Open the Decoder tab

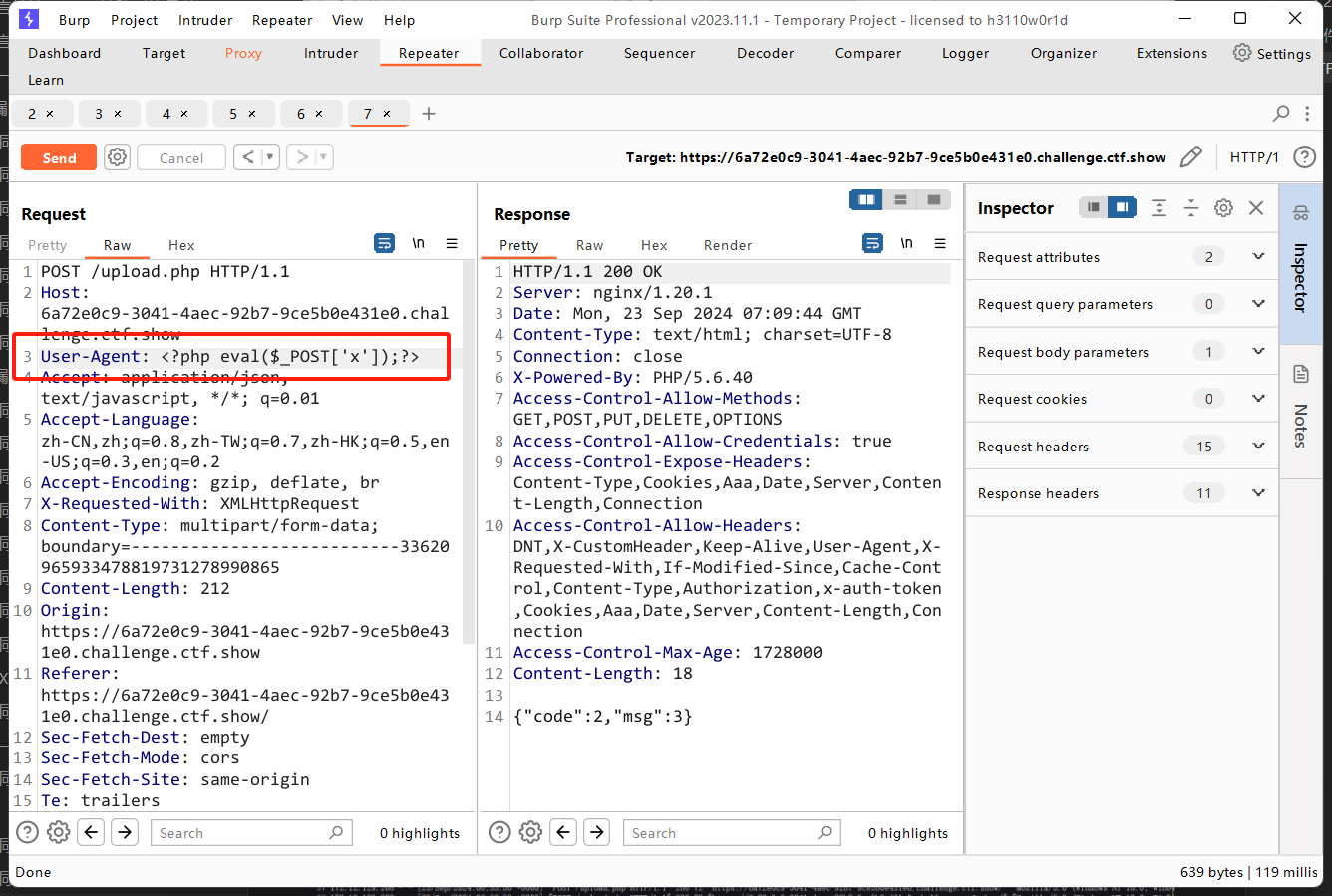[x=766, y=53]
